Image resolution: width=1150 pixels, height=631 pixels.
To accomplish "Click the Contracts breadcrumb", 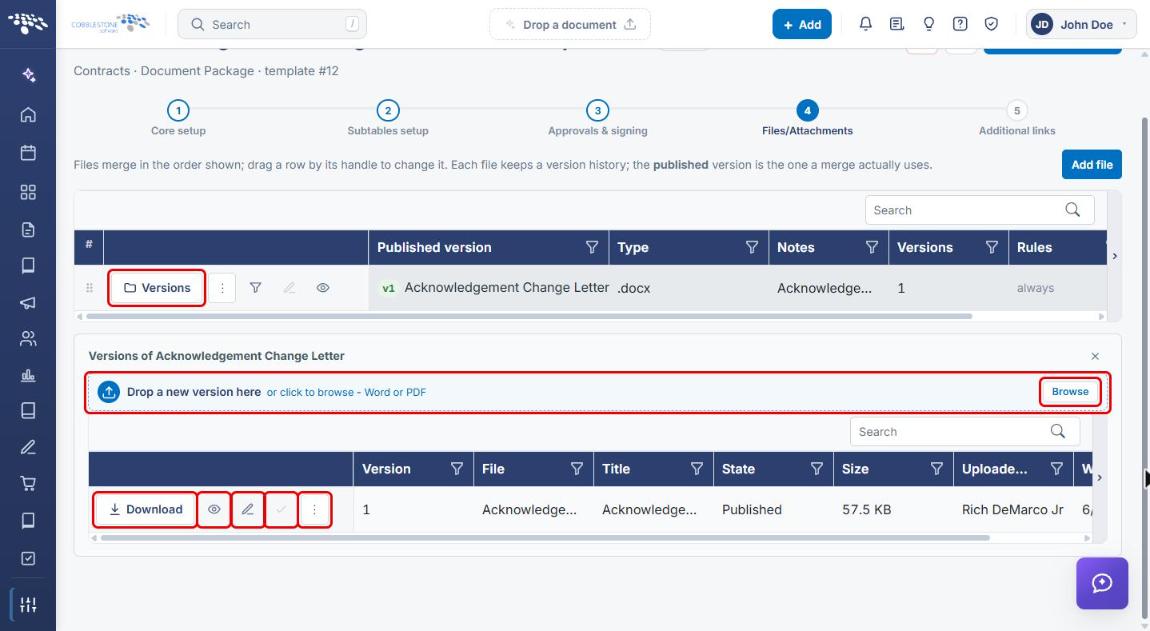I will pos(101,70).
